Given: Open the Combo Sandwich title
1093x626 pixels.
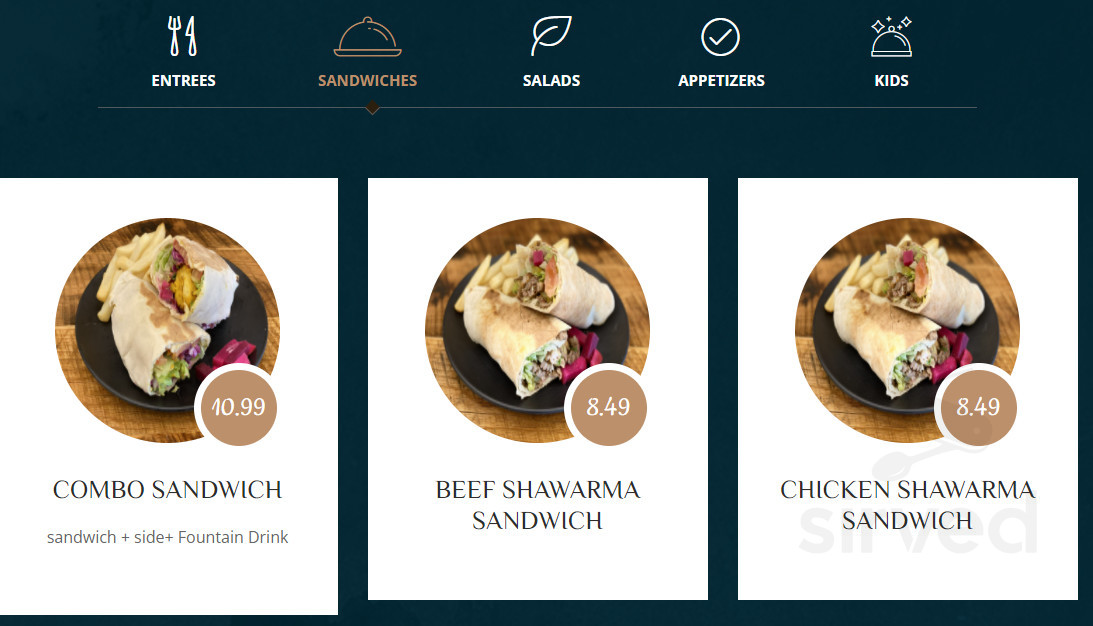Looking at the screenshot, I should pyautogui.click(x=167, y=490).
